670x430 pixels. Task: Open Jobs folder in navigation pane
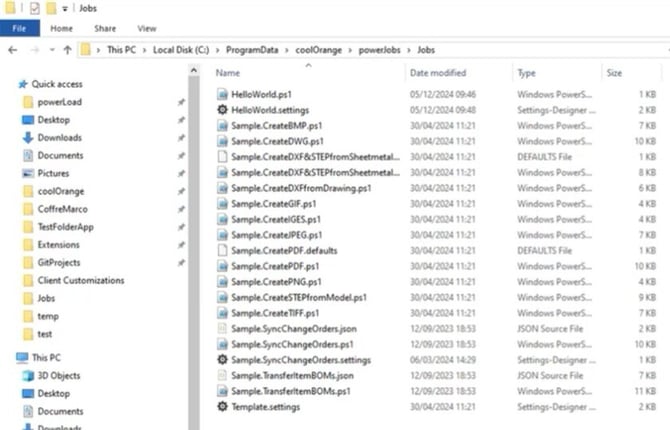[x=46, y=298]
